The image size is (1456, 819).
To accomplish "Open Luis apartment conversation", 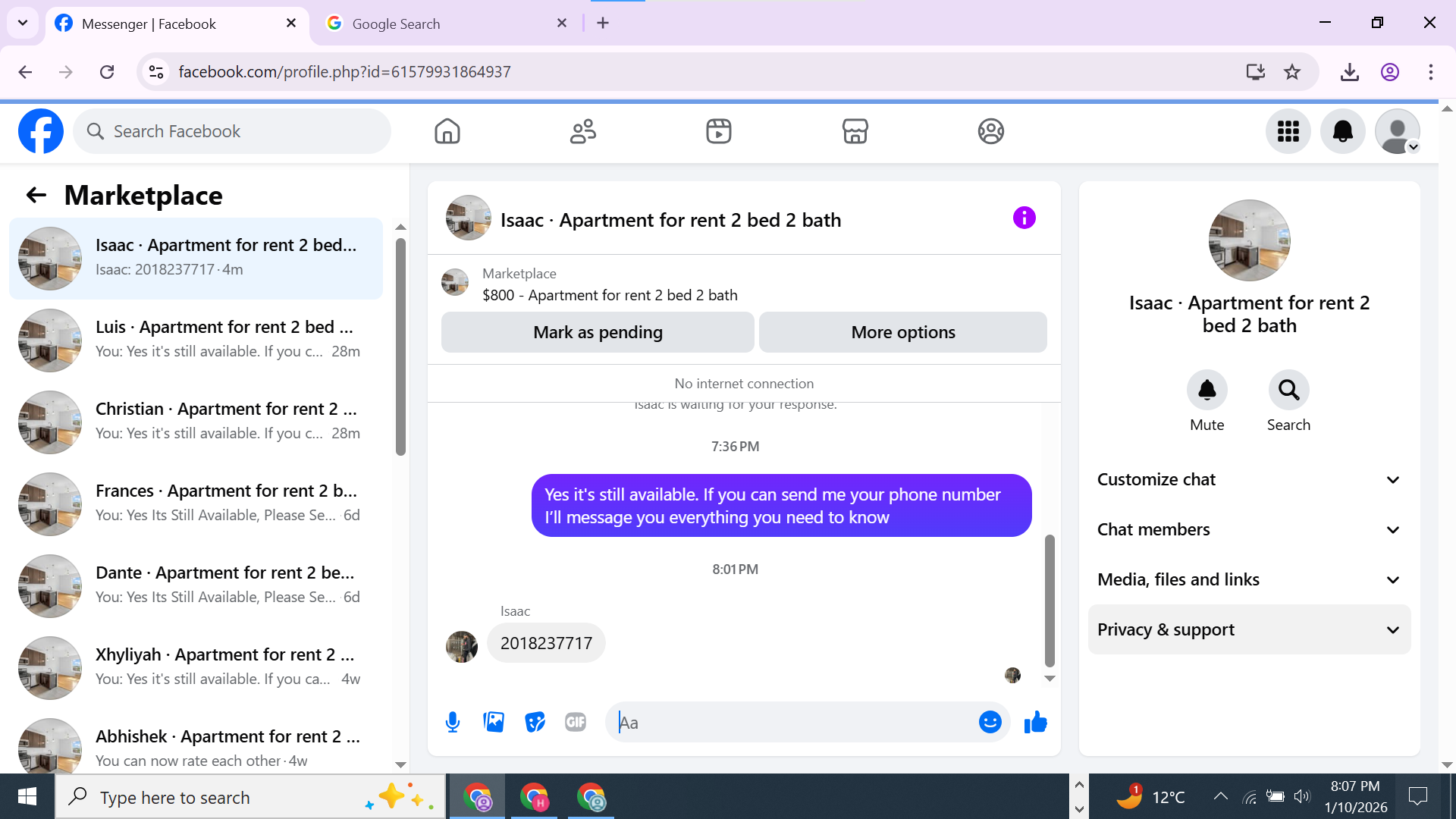I will point(197,339).
